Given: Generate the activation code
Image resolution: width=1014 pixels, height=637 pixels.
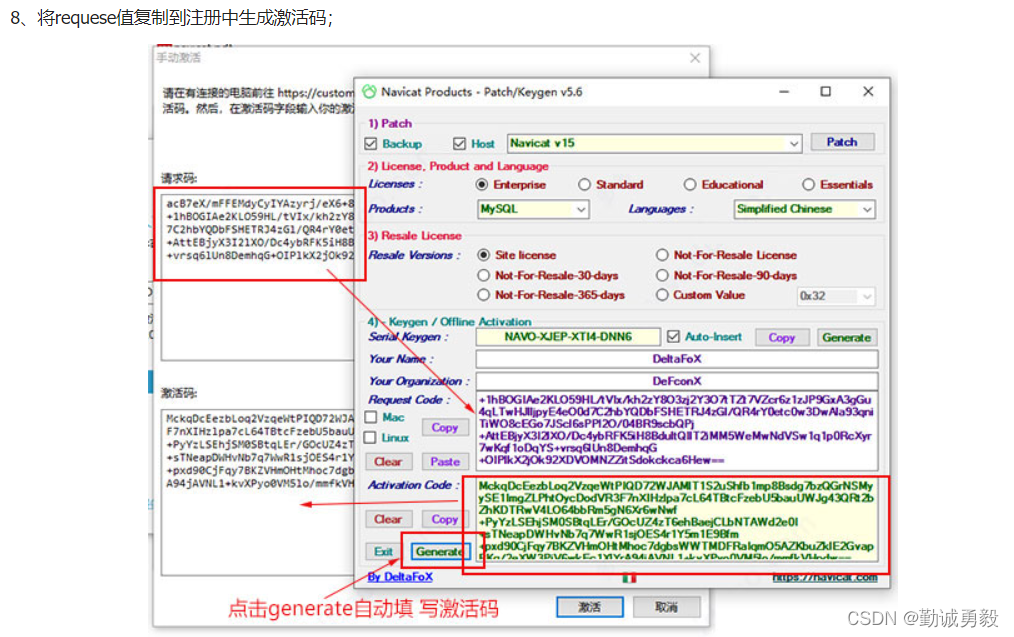Looking at the screenshot, I should tap(440, 552).
